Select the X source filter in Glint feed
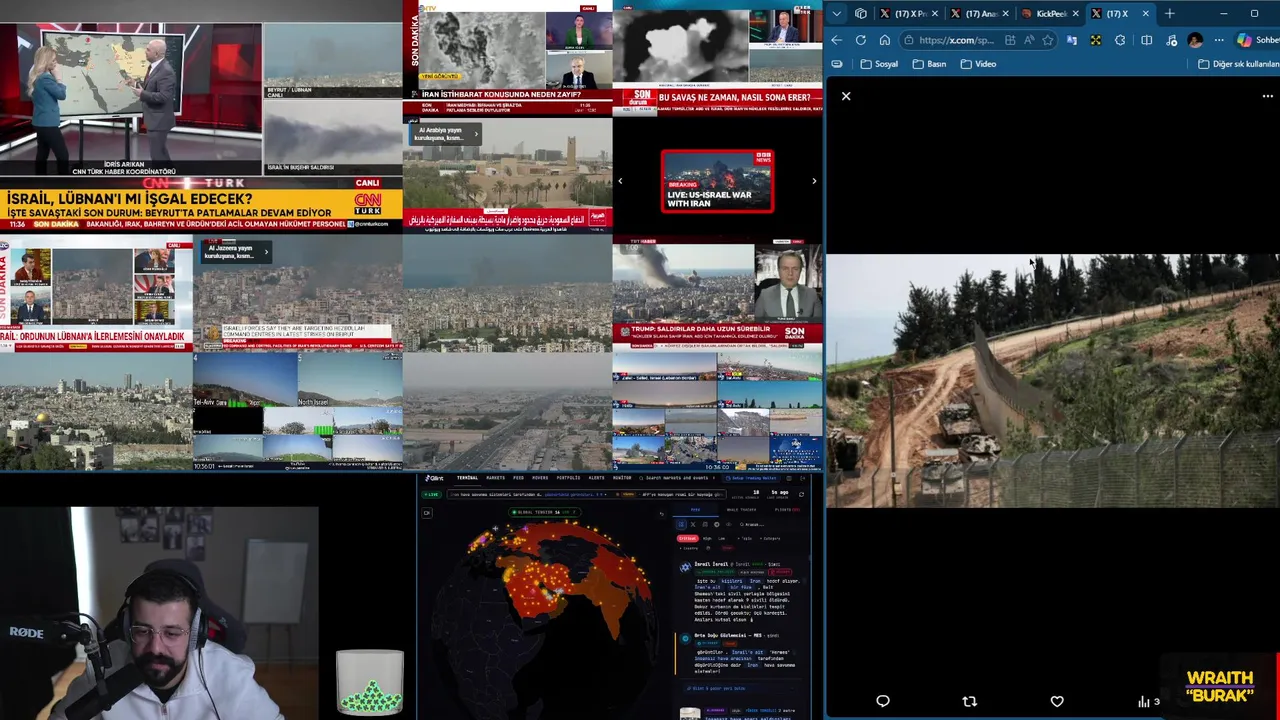 (x=693, y=524)
